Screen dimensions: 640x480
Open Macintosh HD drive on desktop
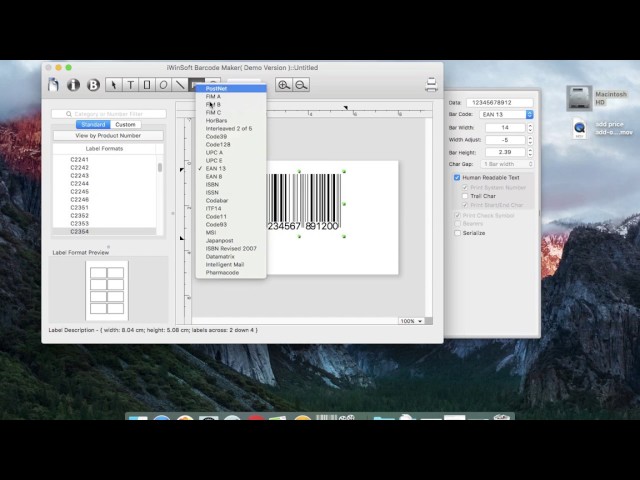tap(579, 98)
